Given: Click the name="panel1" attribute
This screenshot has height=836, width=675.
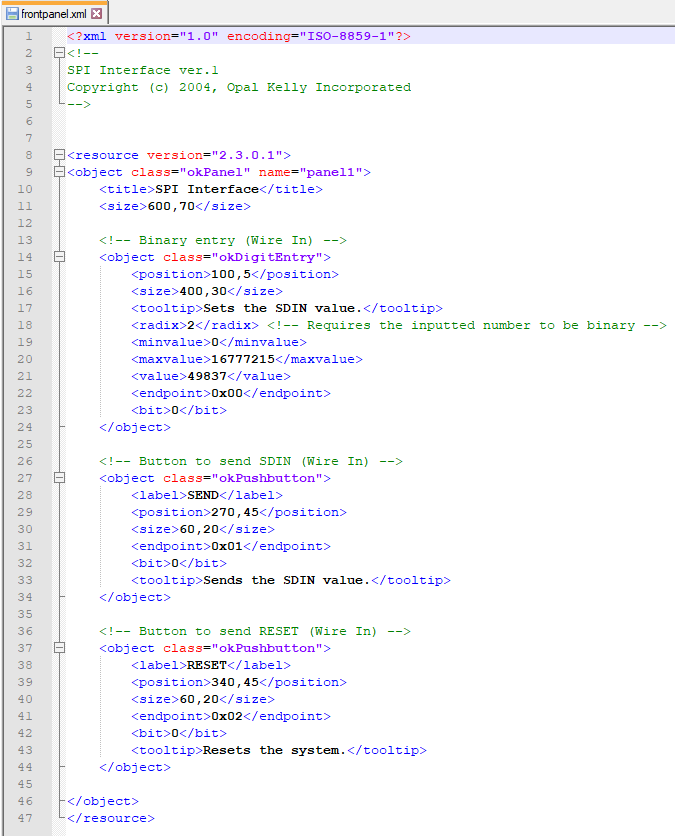Looking at the screenshot, I should (311, 172).
